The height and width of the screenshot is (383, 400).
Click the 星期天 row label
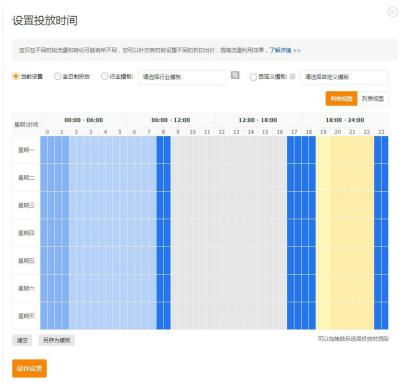[x=26, y=316]
